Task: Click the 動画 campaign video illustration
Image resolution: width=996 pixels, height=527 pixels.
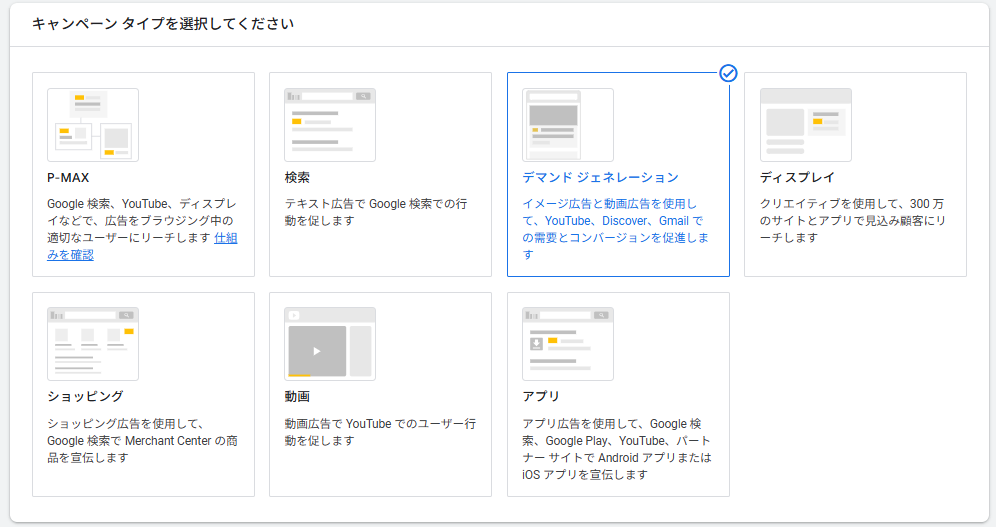Action: [330, 344]
